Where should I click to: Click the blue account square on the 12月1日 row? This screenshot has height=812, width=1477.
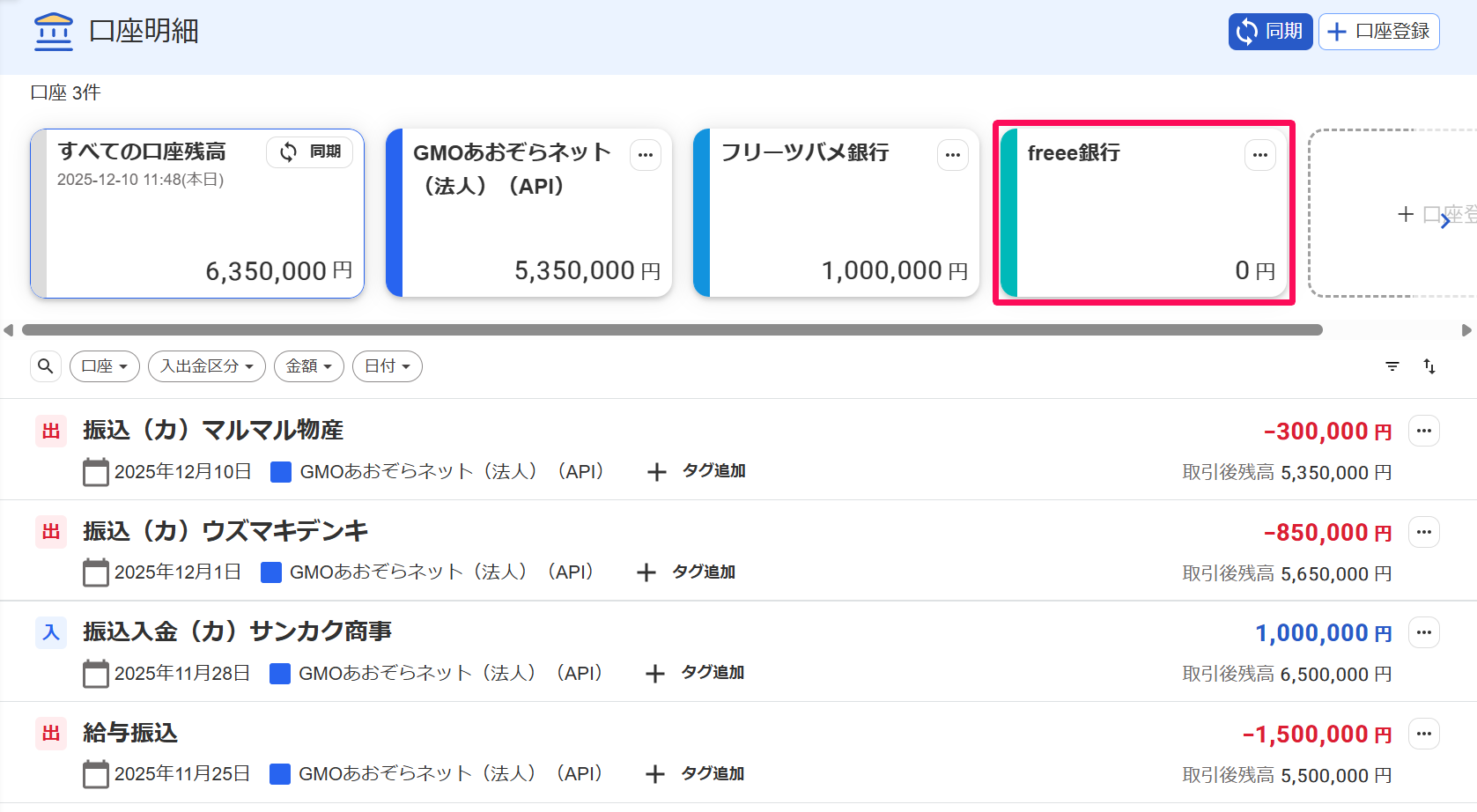(271, 572)
